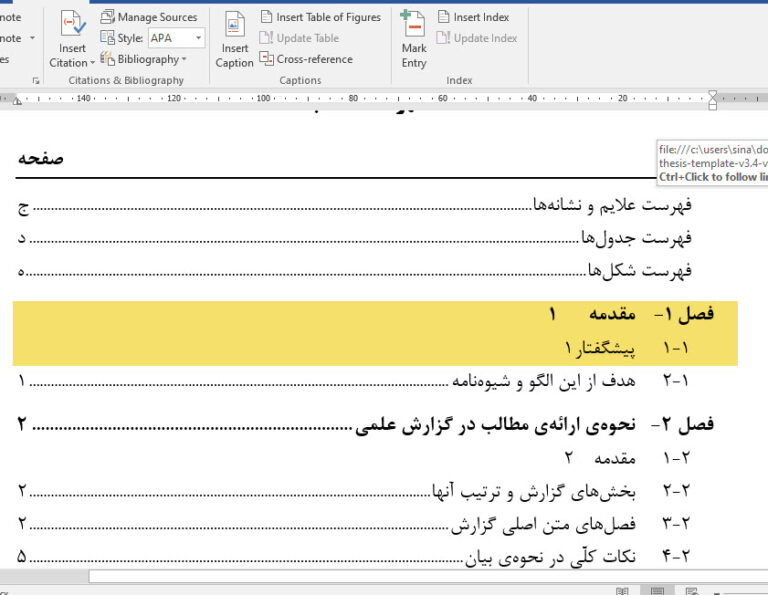Viewport: 768px width, 595px height.
Task: Switch to Print Layout view
Action: click(657, 591)
